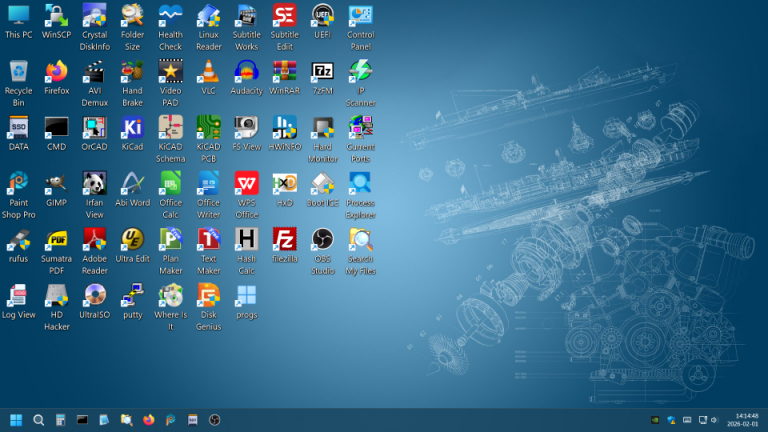768x432 pixels.
Task: Open the HWiNFO desktop icon
Action: (x=284, y=128)
